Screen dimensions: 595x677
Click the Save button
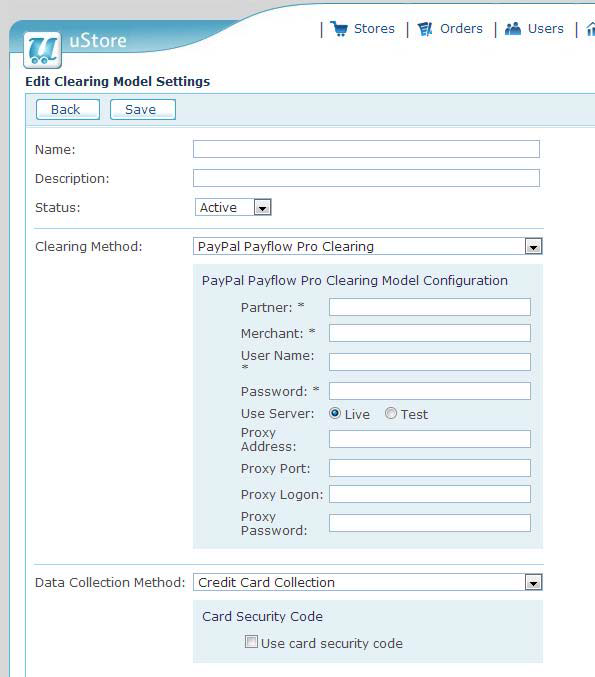143,110
